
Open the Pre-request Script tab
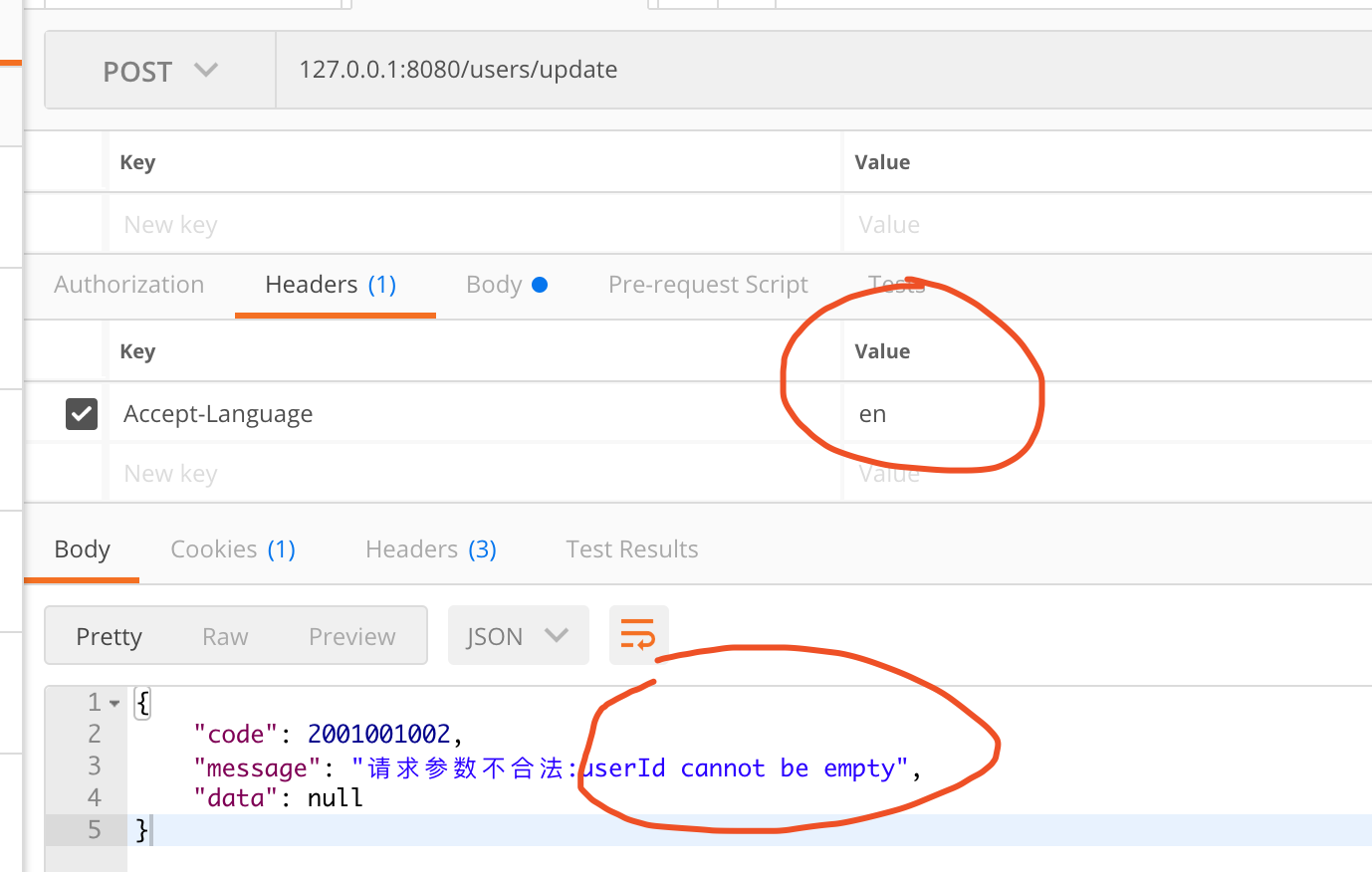pyautogui.click(x=708, y=285)
